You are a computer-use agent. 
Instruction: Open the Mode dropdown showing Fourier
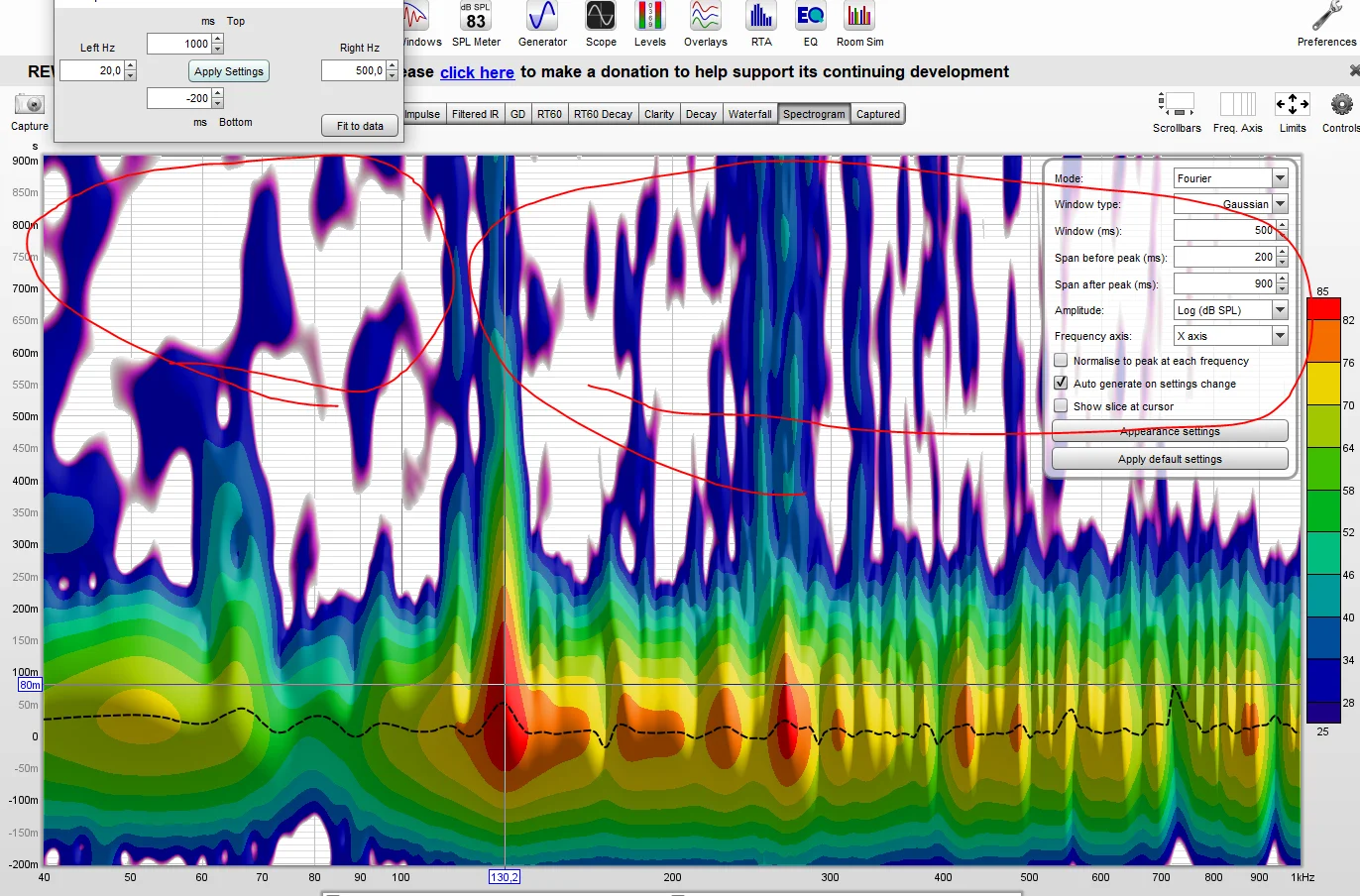point(1230,178)
